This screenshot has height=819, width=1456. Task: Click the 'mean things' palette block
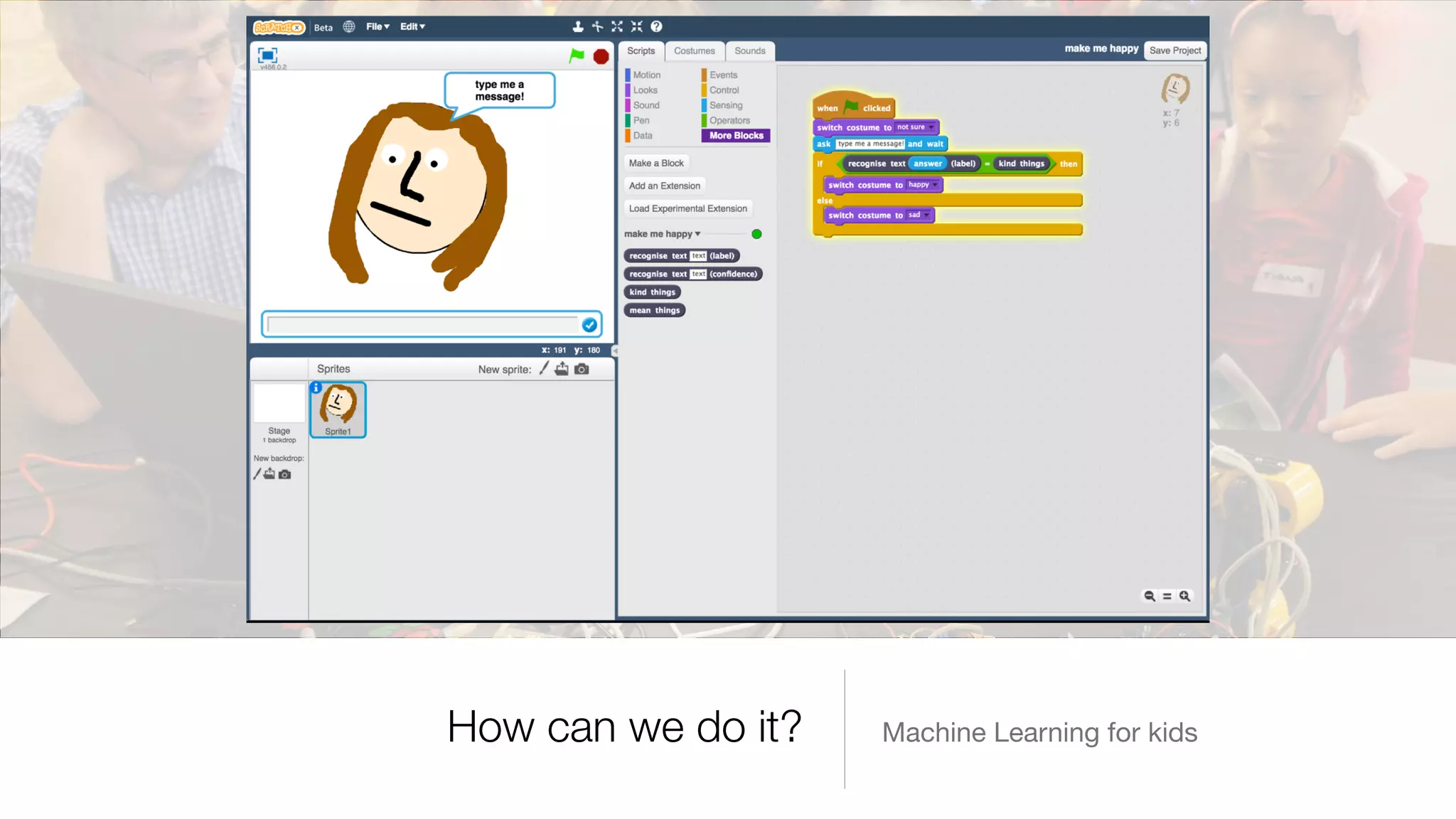[x=654, y=310]
